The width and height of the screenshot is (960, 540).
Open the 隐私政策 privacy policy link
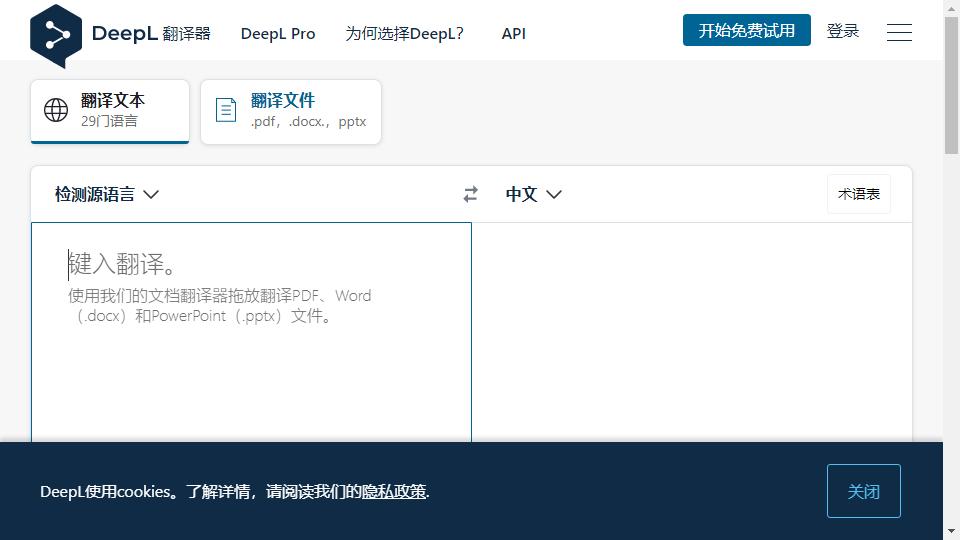(394, 492)
